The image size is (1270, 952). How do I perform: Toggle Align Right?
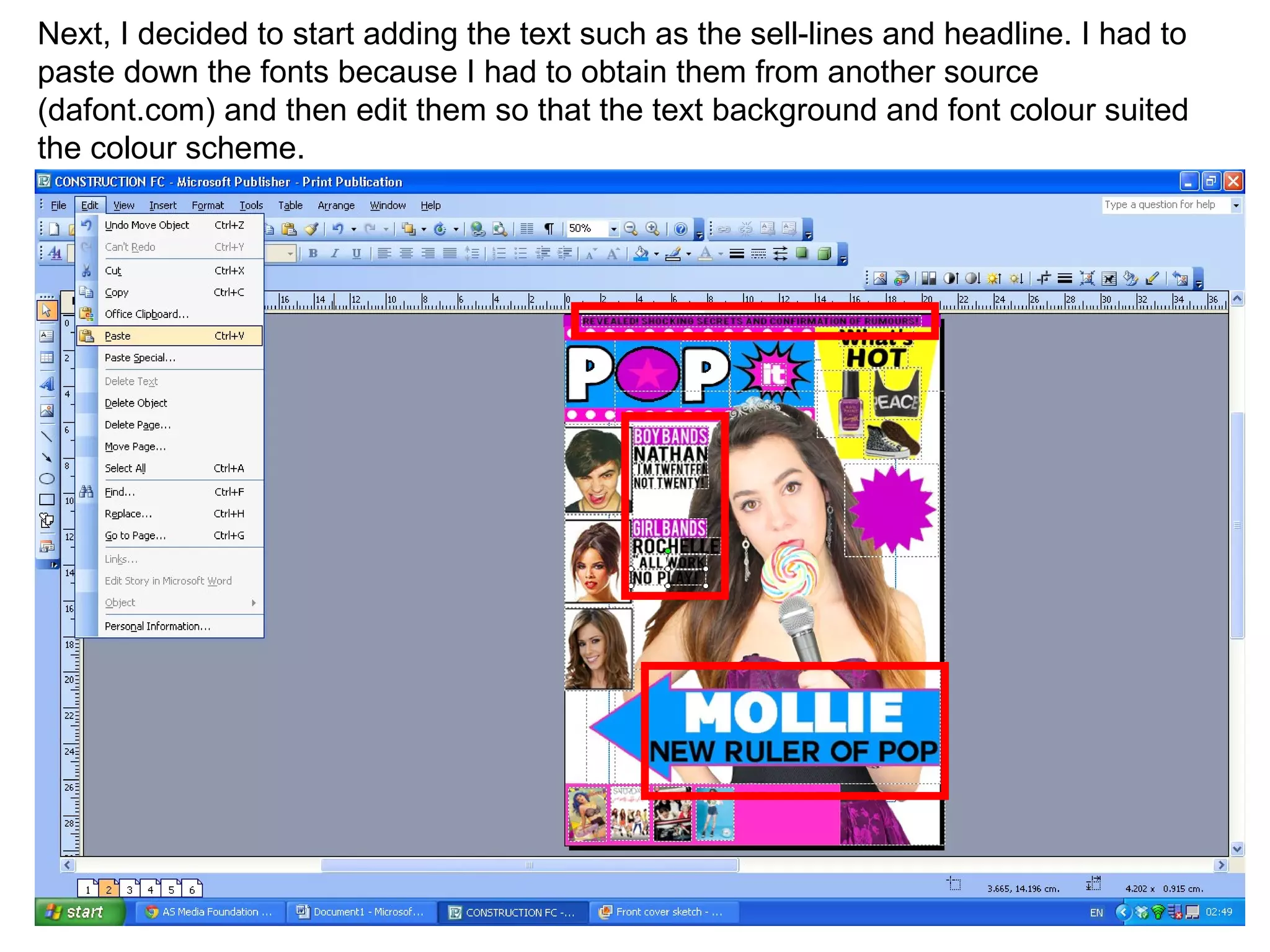click(x=428, y=253)
